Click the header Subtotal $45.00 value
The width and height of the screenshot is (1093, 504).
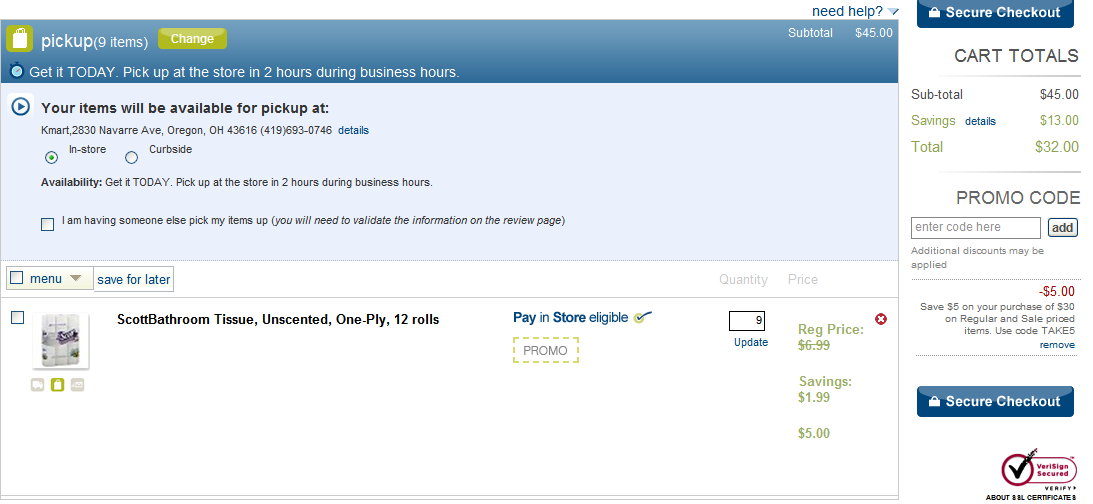coord(873,33)
